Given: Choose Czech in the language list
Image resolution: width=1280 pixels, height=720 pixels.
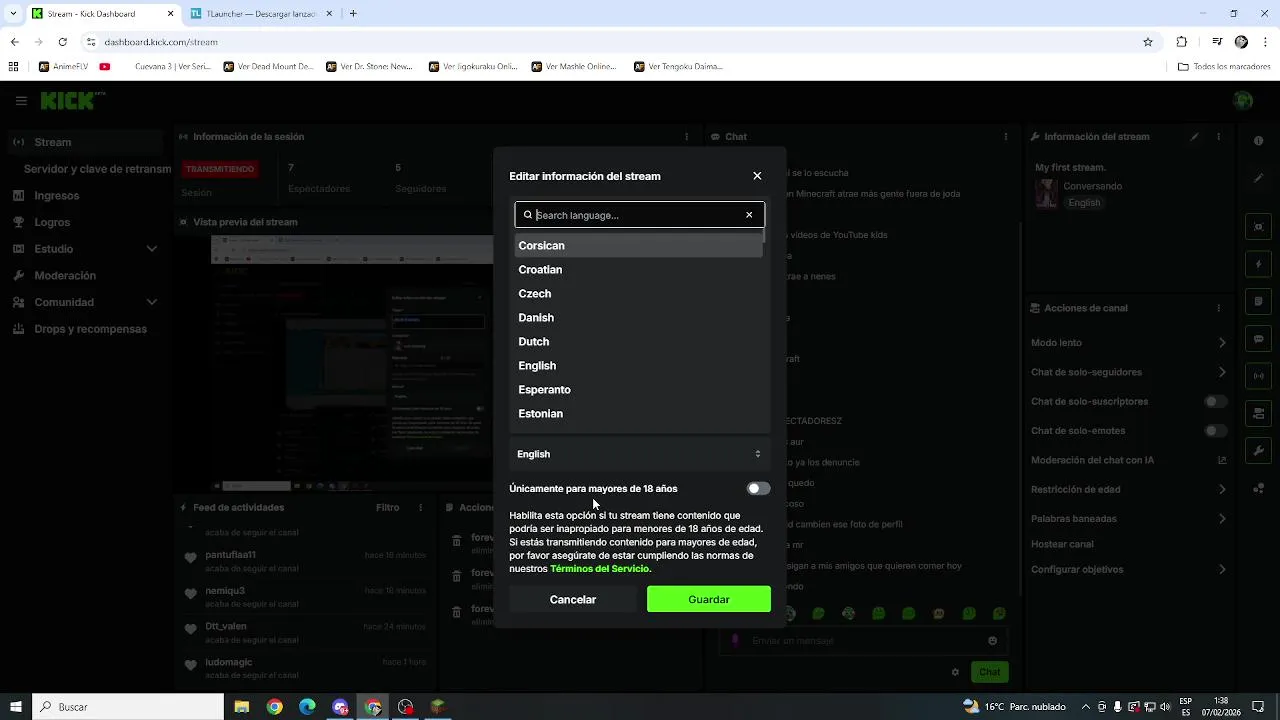Looking at the screenshot, I should [639, 294].
